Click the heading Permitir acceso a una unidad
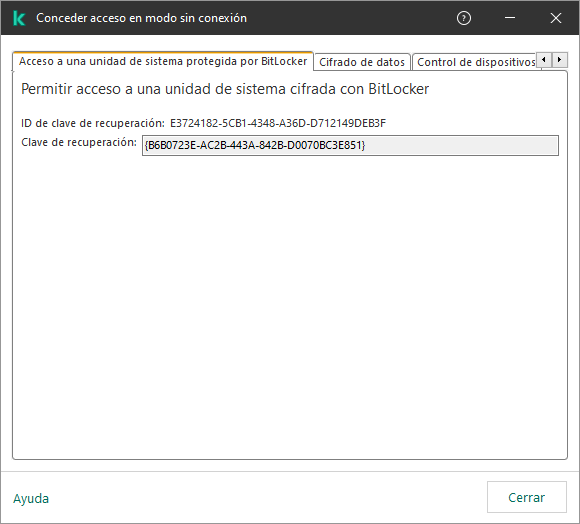 (225, 89)
